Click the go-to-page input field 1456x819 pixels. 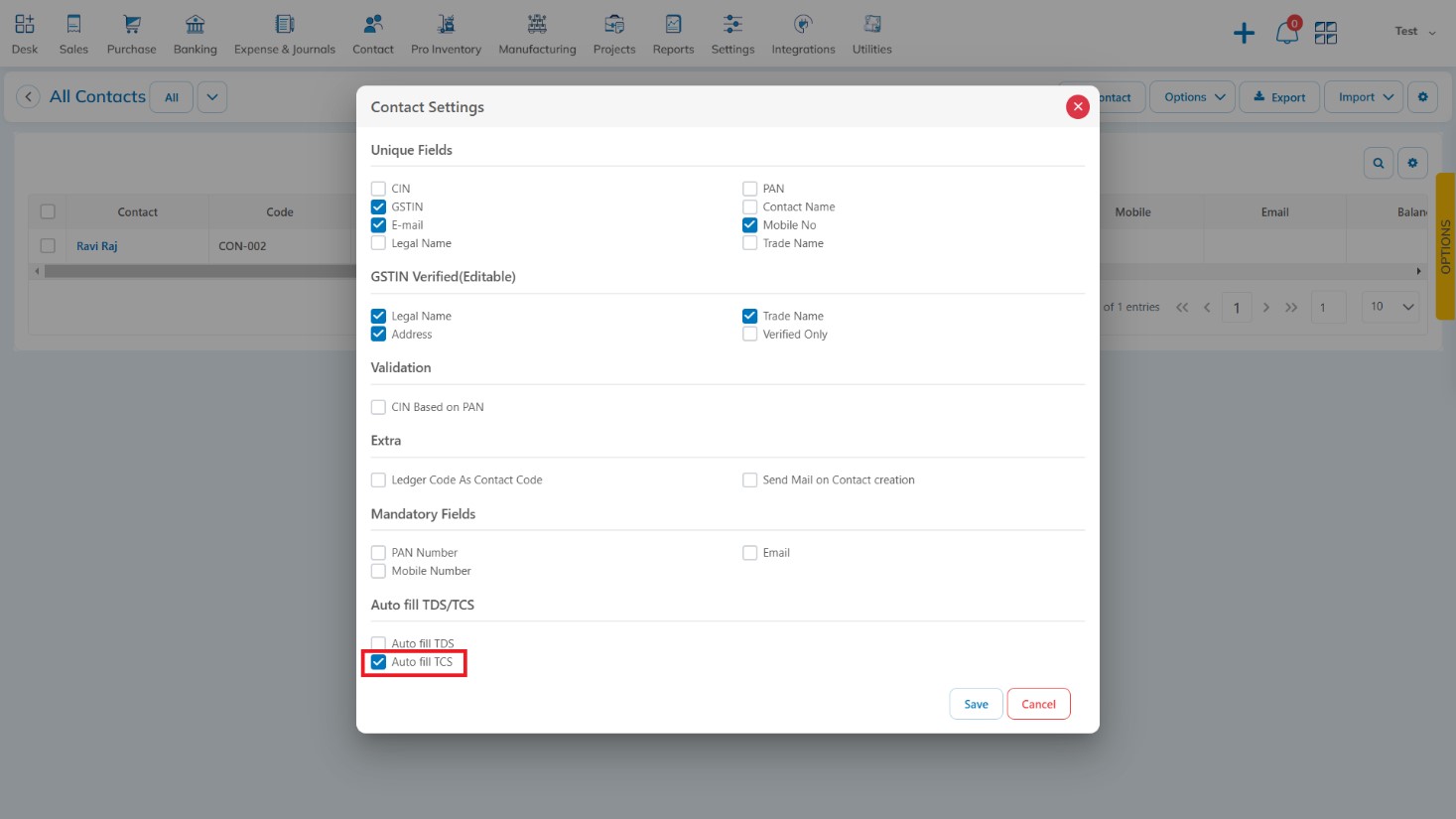tap(1328, 308)
